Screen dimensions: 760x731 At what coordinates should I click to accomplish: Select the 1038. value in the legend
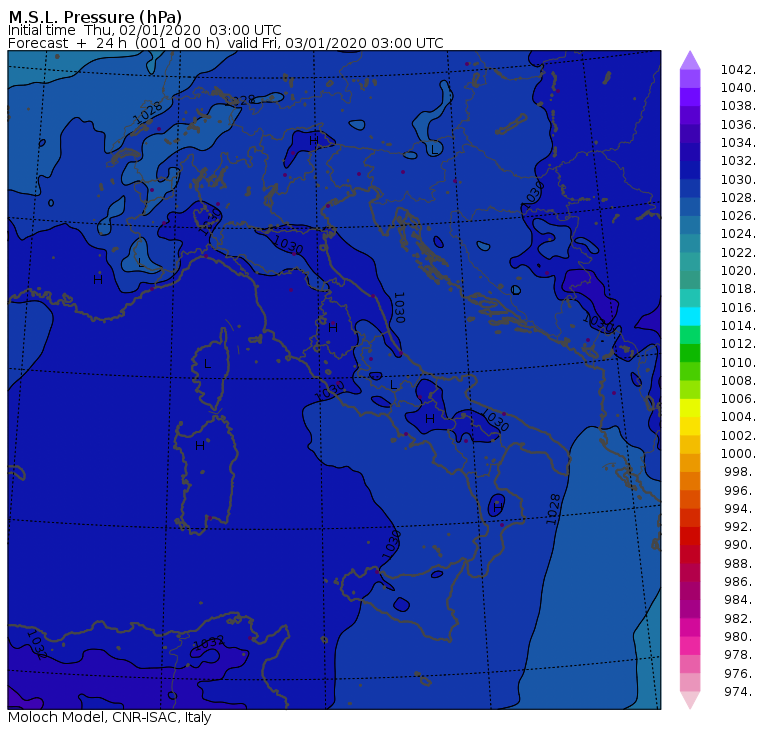point(738,106)
